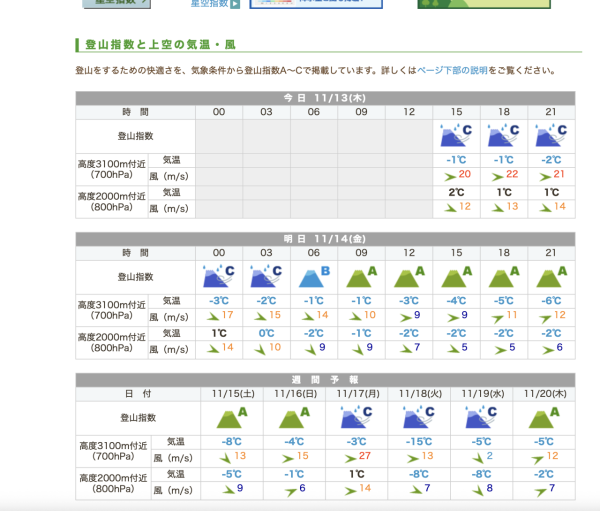
Task: Click tomorrow's 06:00 climbing index B icon
Action: point(313,276)
